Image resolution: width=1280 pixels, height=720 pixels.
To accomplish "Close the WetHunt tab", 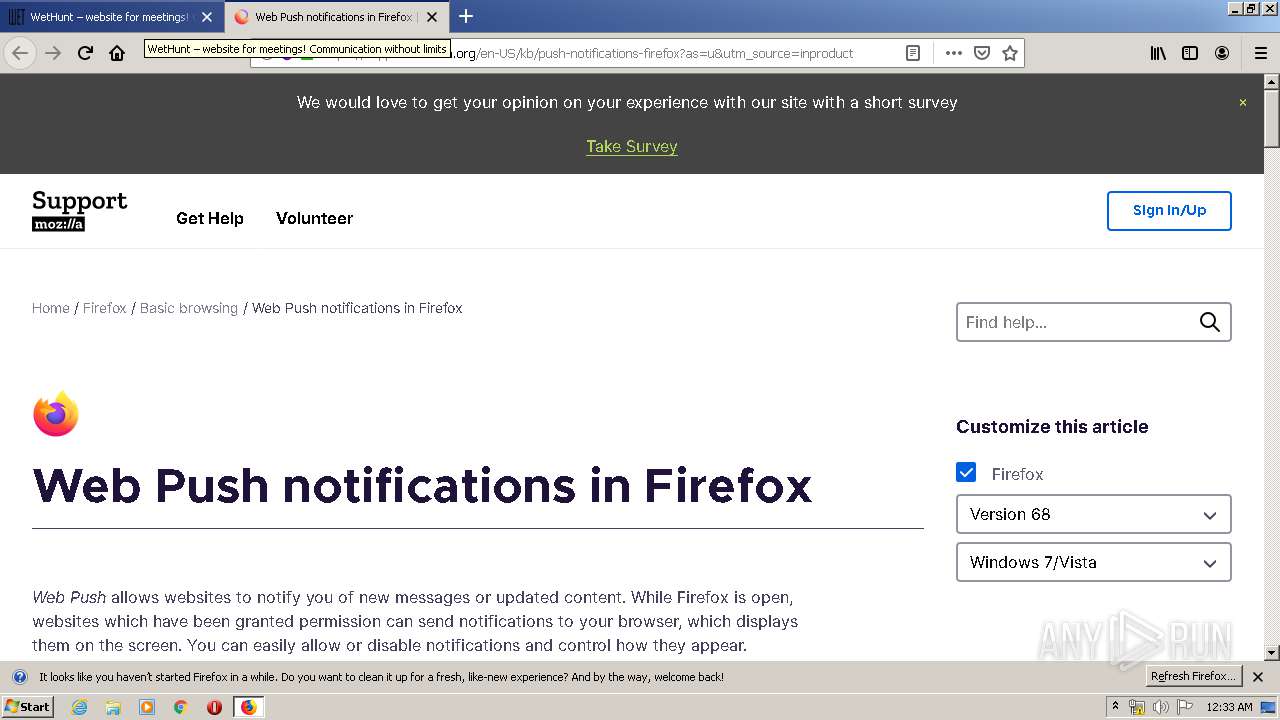I will (x=207, y=17).
